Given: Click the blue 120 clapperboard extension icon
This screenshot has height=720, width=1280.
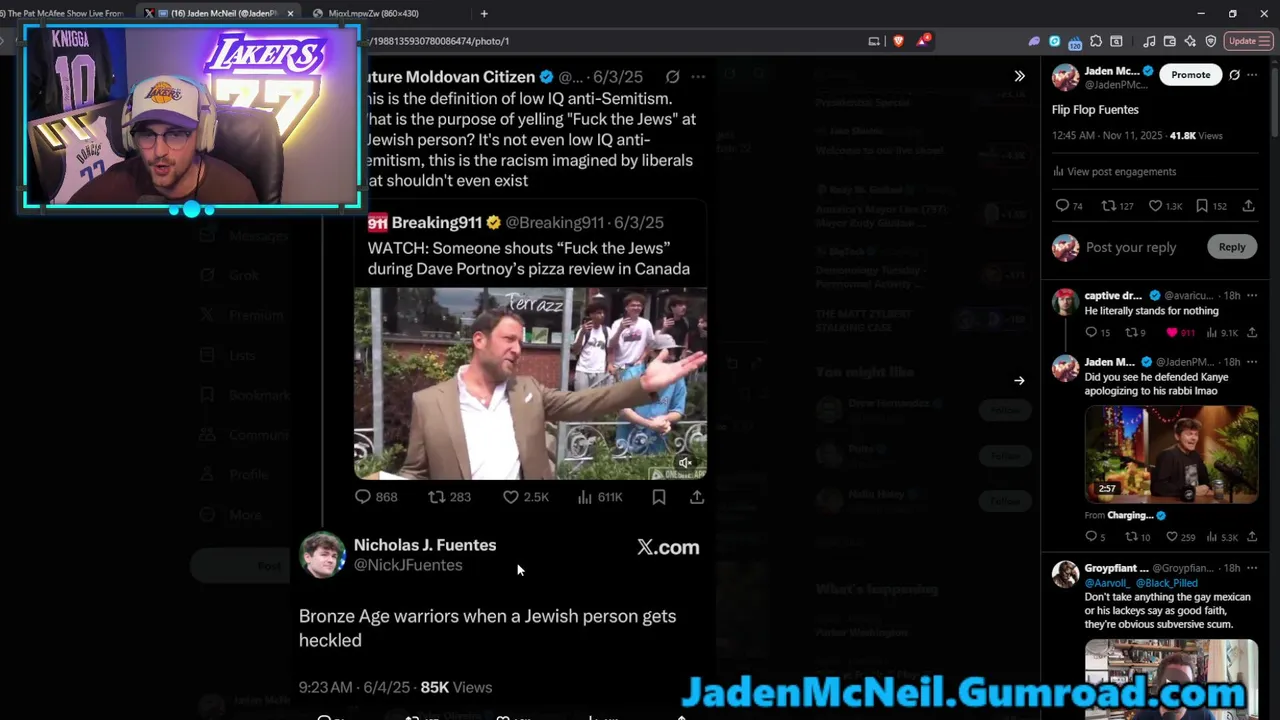Looking at the screenshot, I should coord(1075,42).
